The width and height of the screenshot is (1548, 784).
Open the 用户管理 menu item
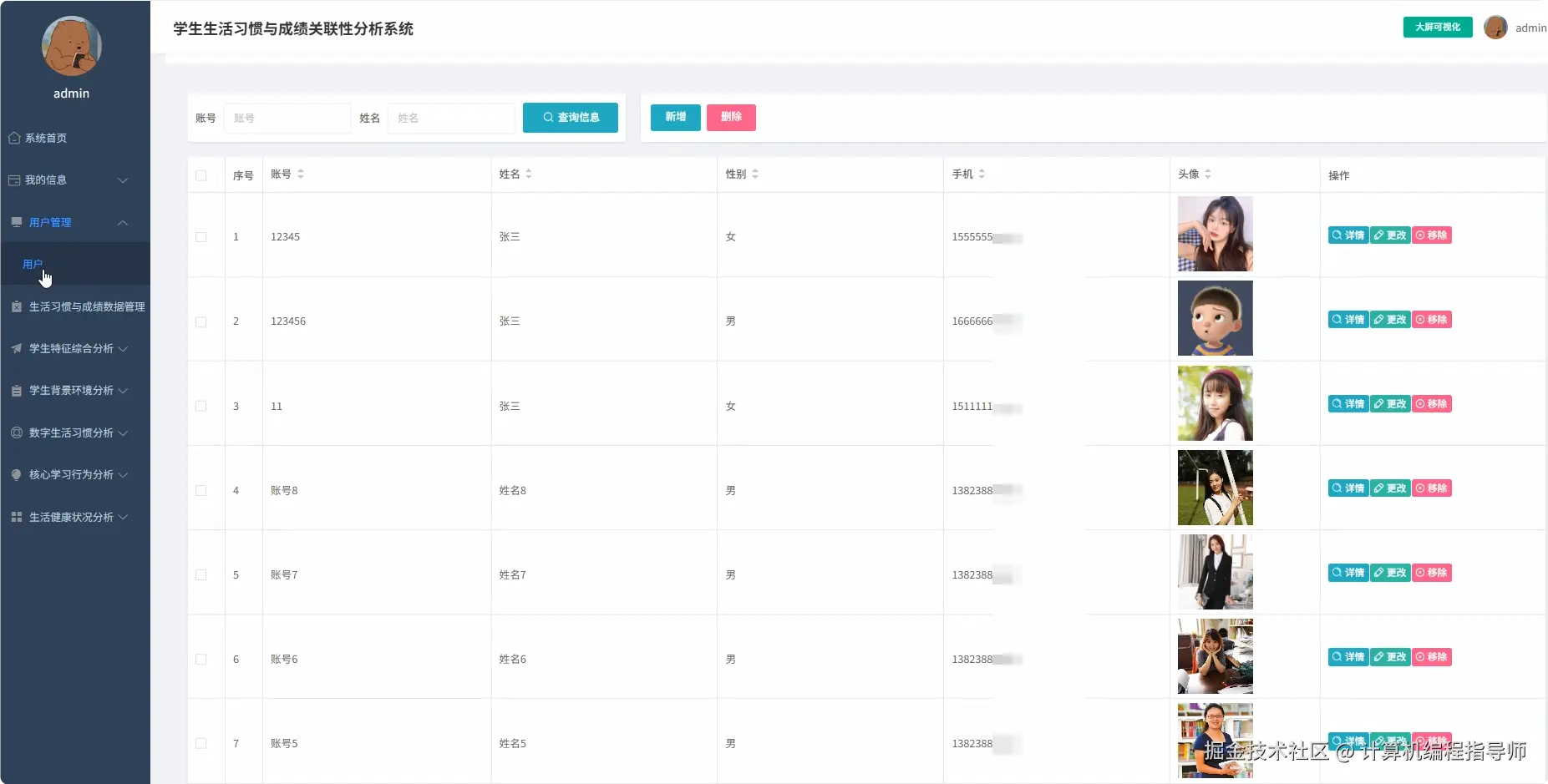75,222
